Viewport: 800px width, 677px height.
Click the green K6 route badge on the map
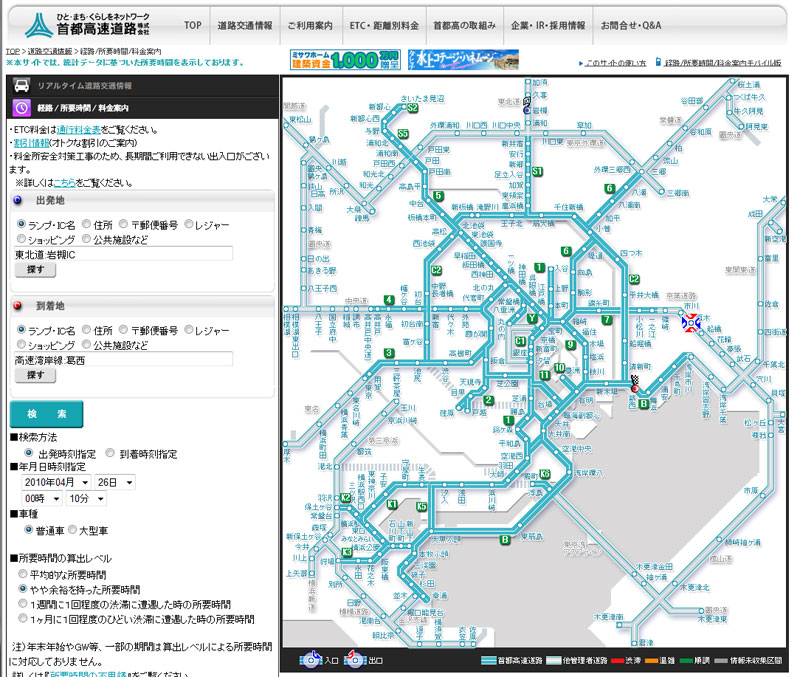point(545,474)
